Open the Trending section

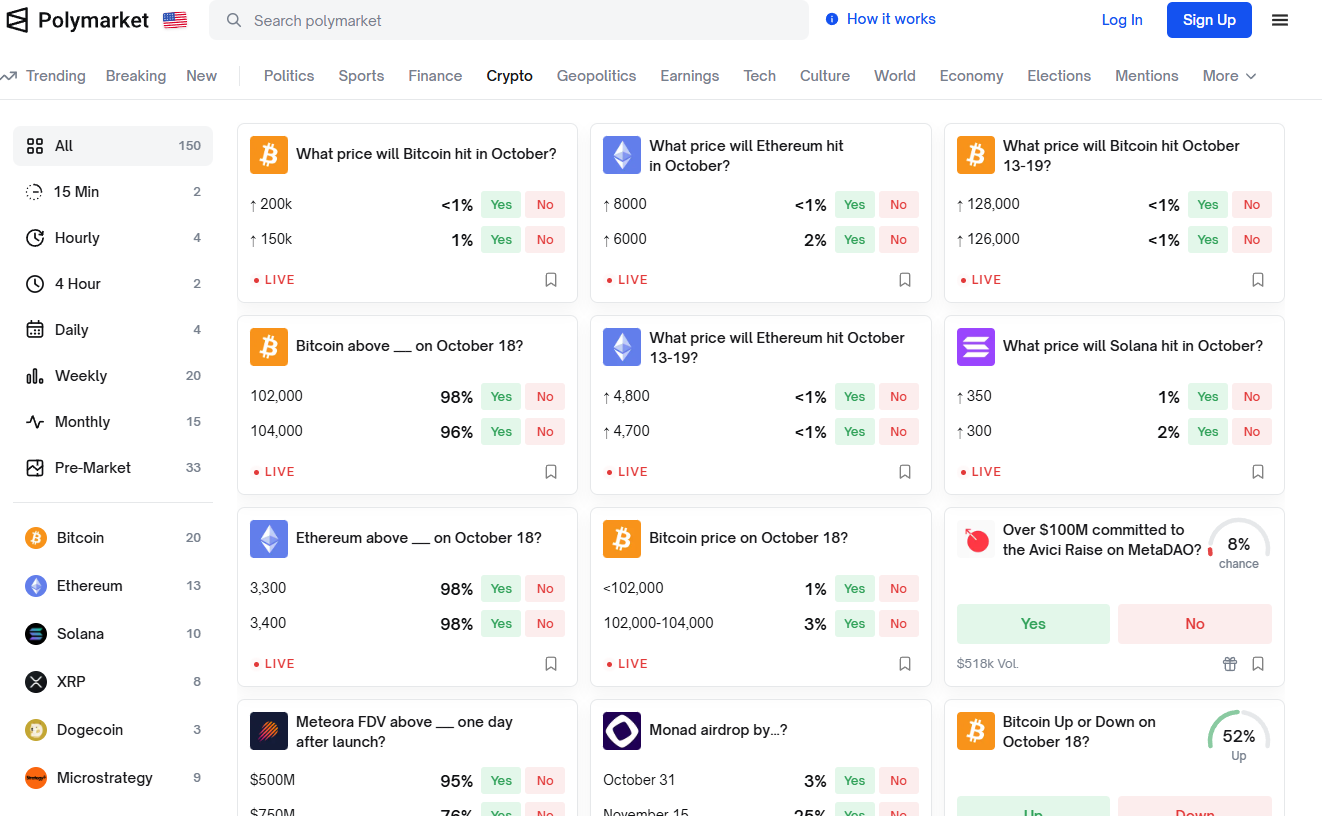coord(44,76)
